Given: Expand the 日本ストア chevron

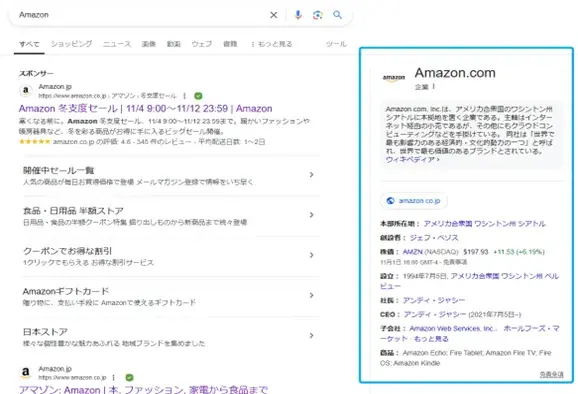Looking at the screenshot, I should [x=311, y=336].
